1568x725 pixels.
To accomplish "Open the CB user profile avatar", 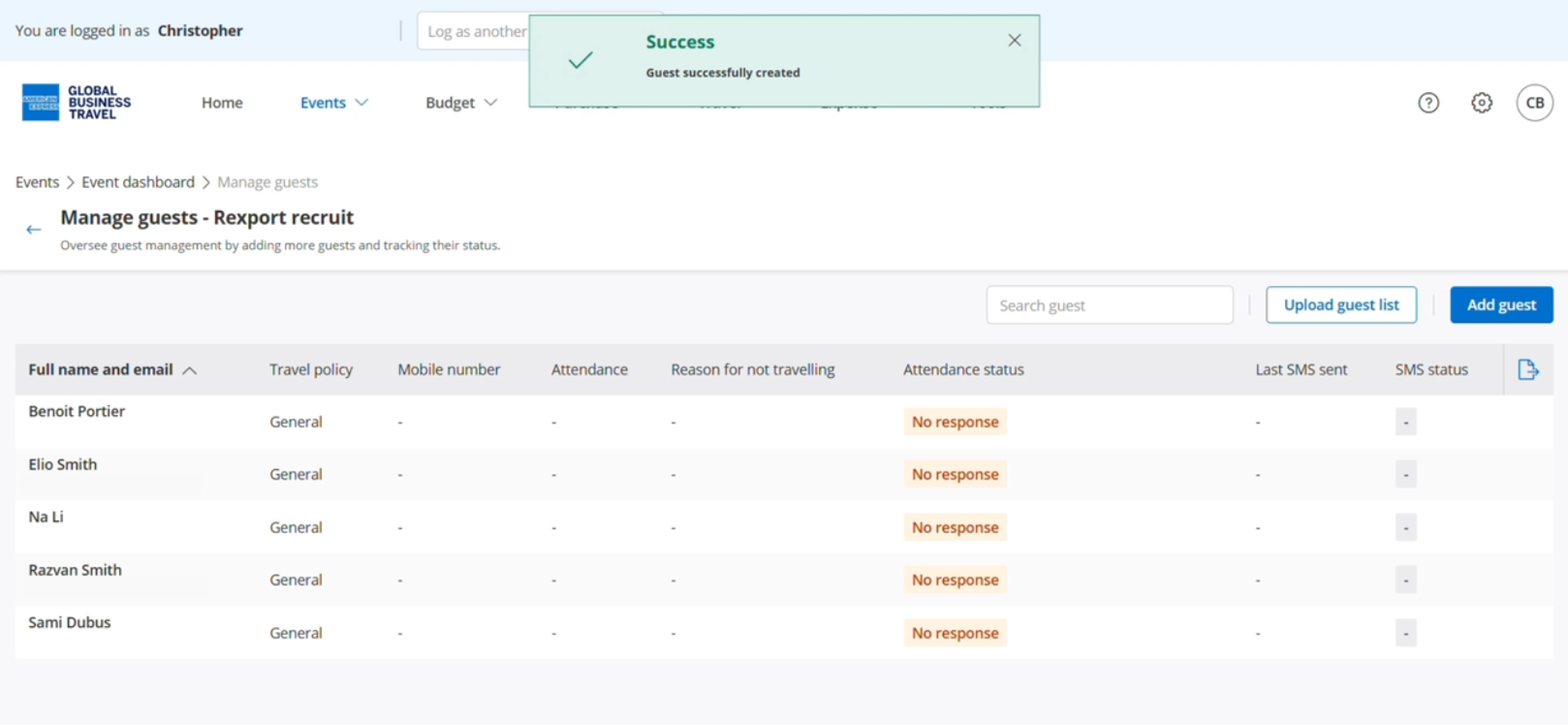I will point(1534,103).
